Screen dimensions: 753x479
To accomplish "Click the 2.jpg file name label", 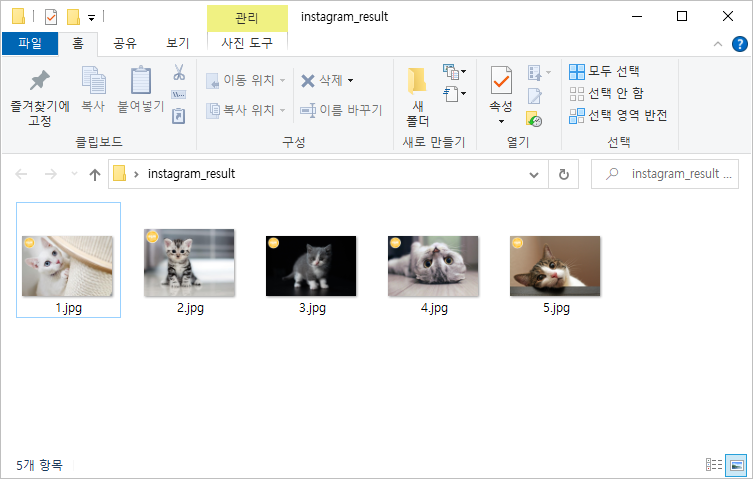I will [x=190, y=308].
